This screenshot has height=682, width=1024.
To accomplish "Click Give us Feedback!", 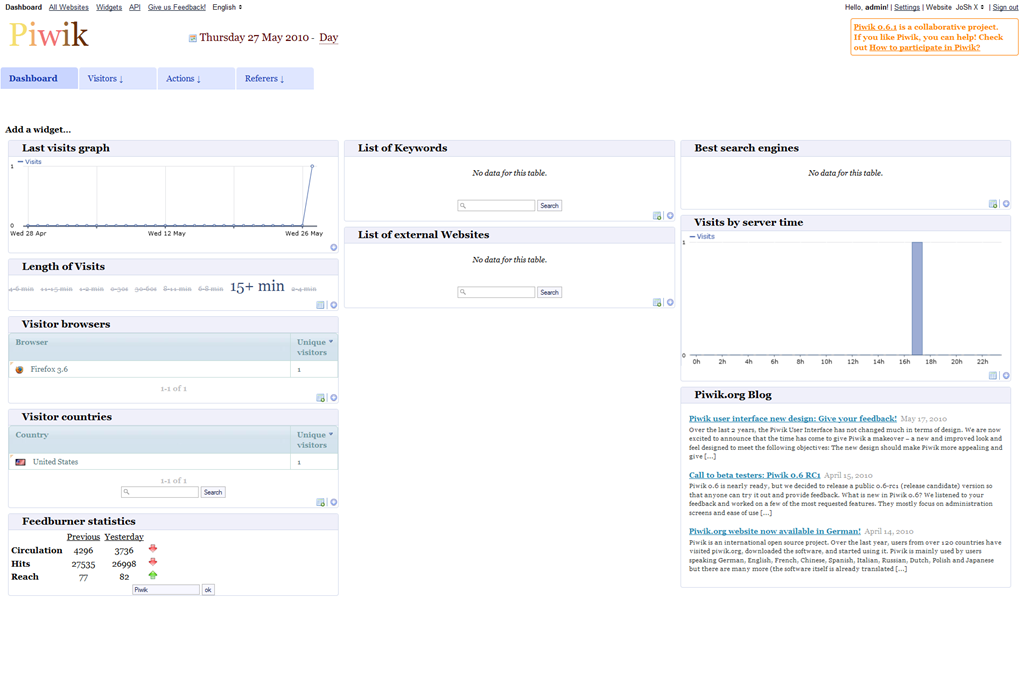I will coord(176,7).
